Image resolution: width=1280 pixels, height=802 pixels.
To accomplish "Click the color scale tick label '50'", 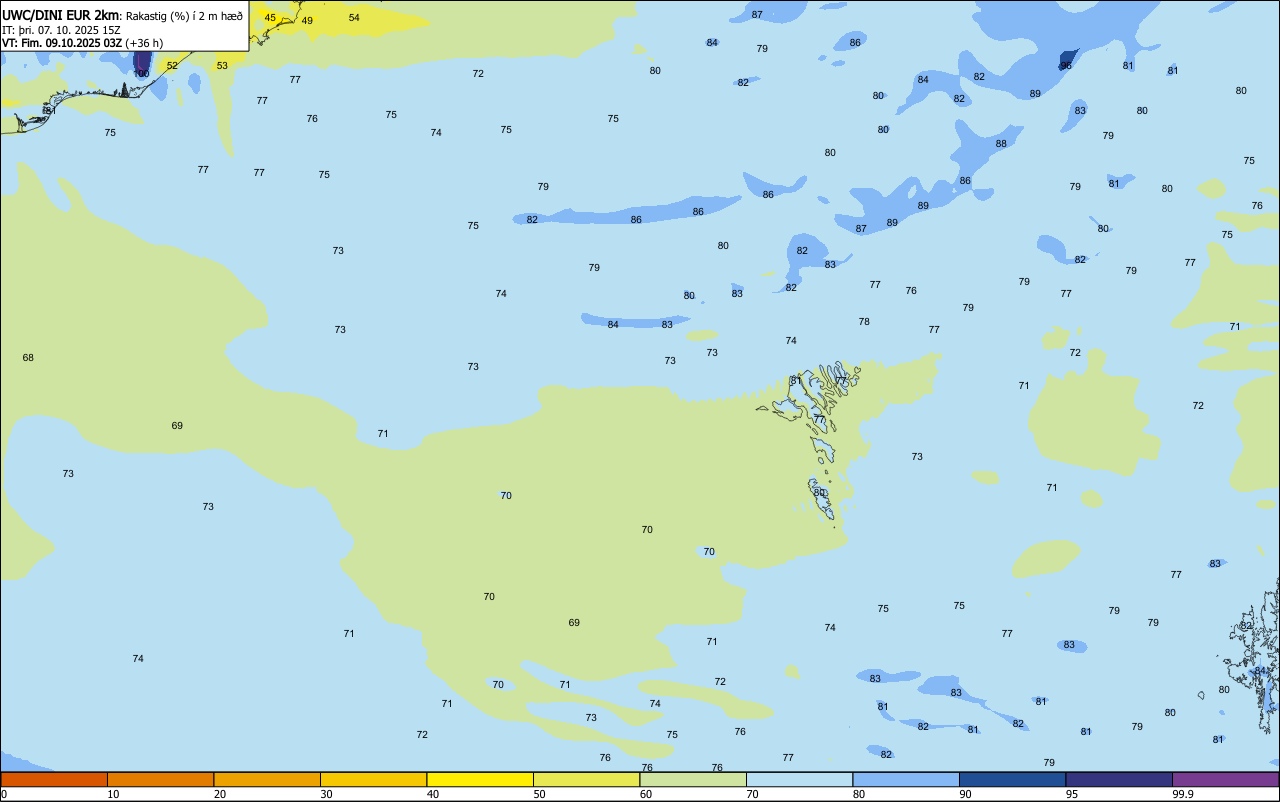I will click(x=539, y=794).
